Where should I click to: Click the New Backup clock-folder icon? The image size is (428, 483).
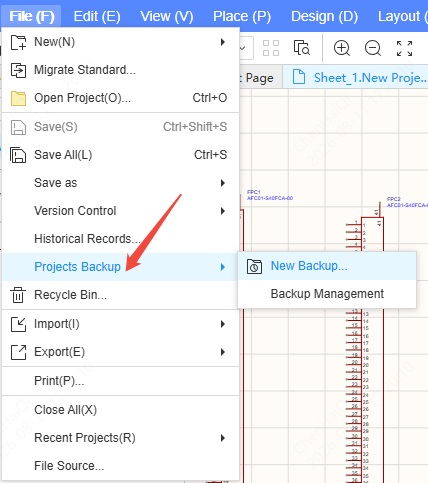click(x=254, y=266)
